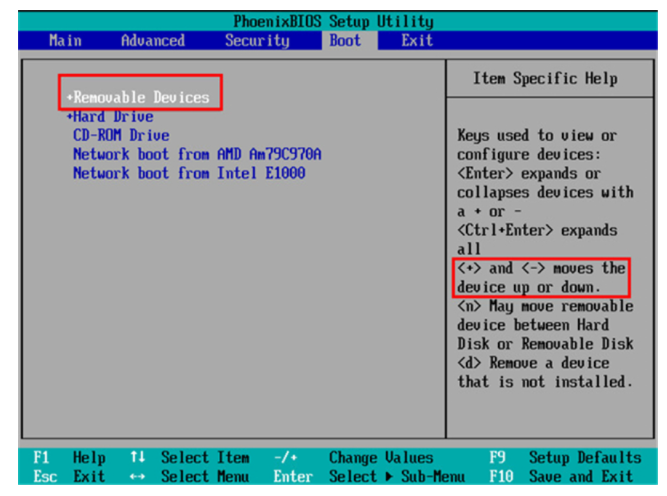The image size is (667, 496).
Task: Click Esc Exit key hint
Action: (x=69, y=476)
